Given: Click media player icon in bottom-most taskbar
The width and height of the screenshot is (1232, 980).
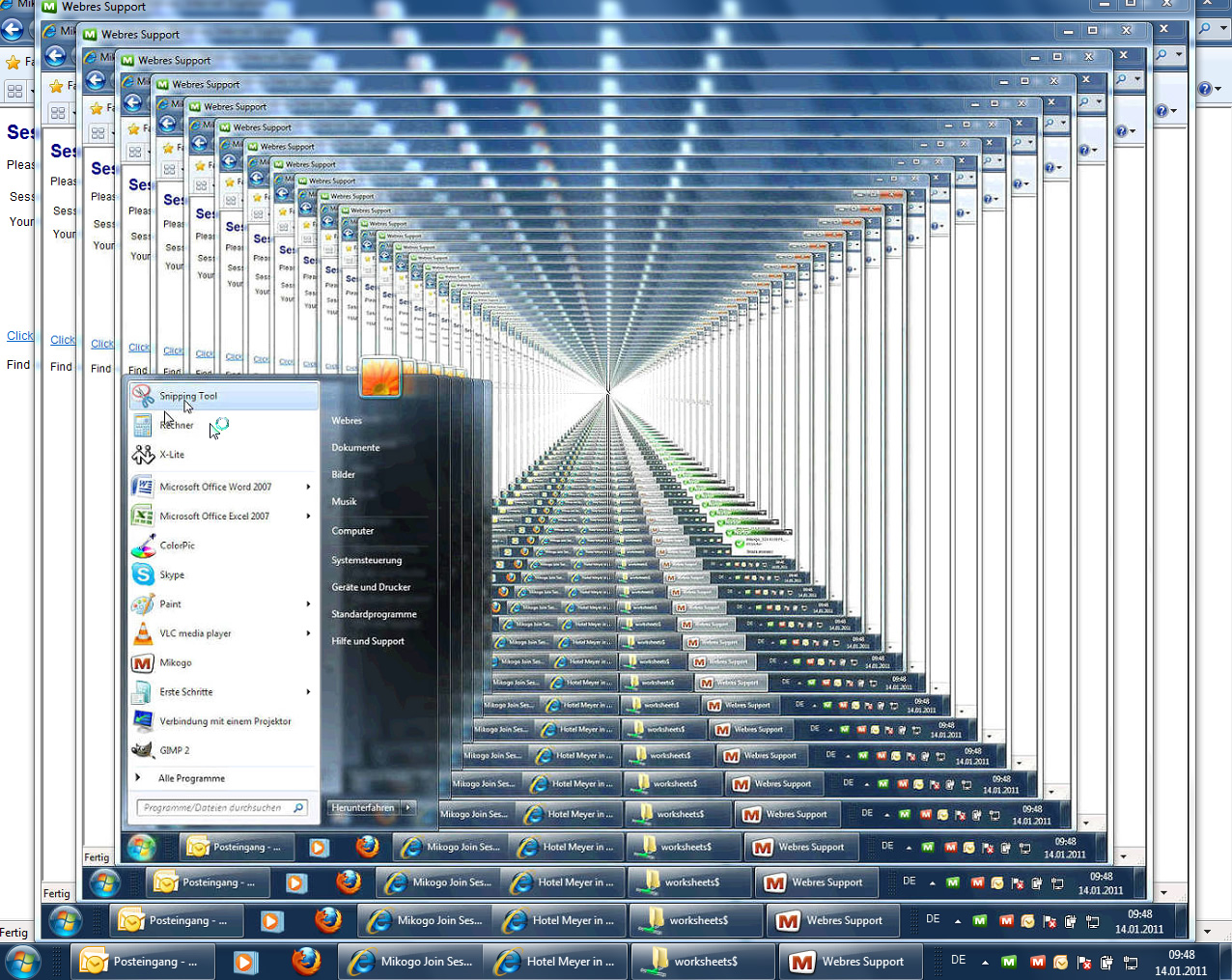Looking at the screenshot, I should (245, 962).
